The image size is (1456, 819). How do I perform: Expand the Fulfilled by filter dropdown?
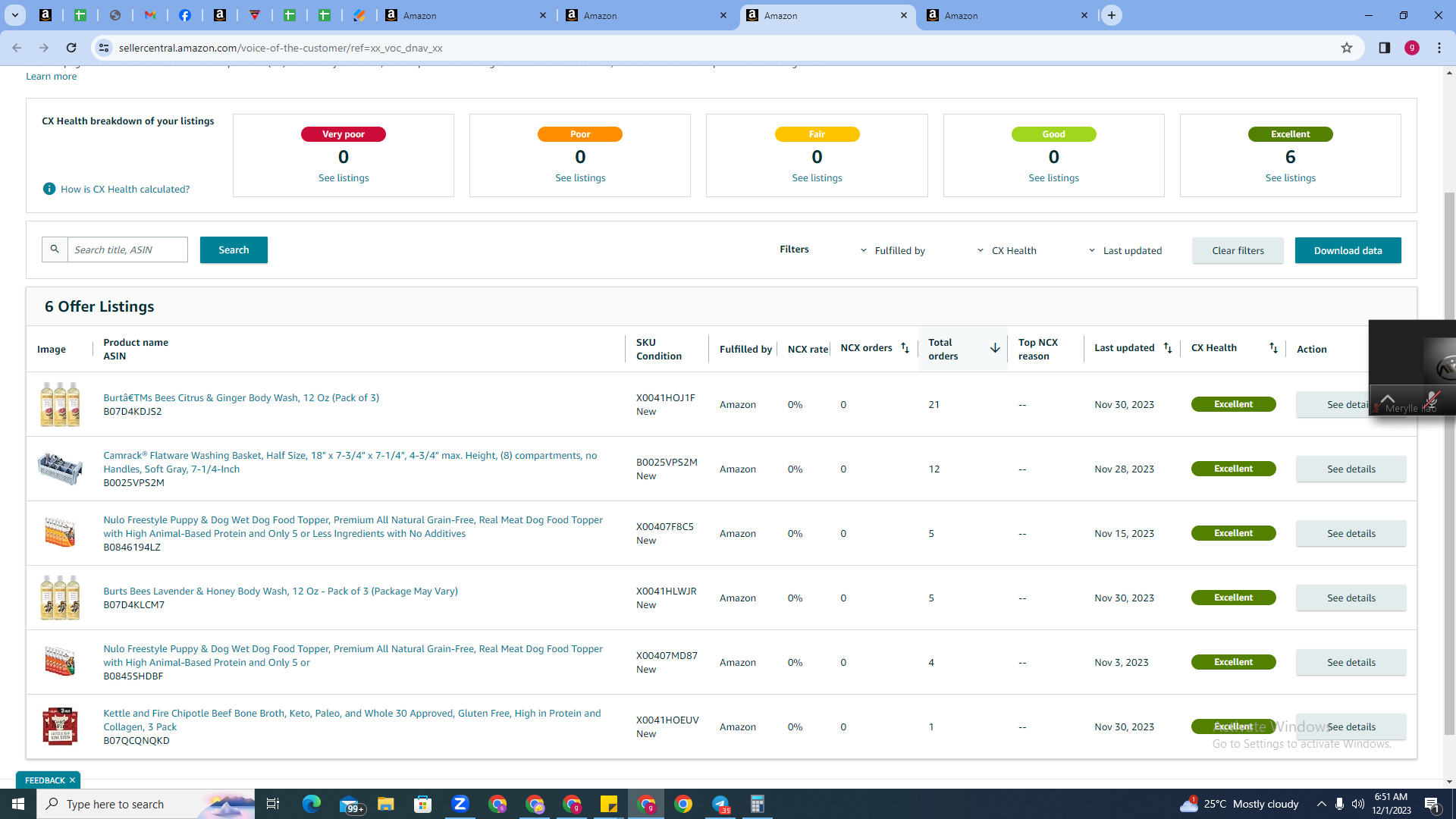coord(893,251)
